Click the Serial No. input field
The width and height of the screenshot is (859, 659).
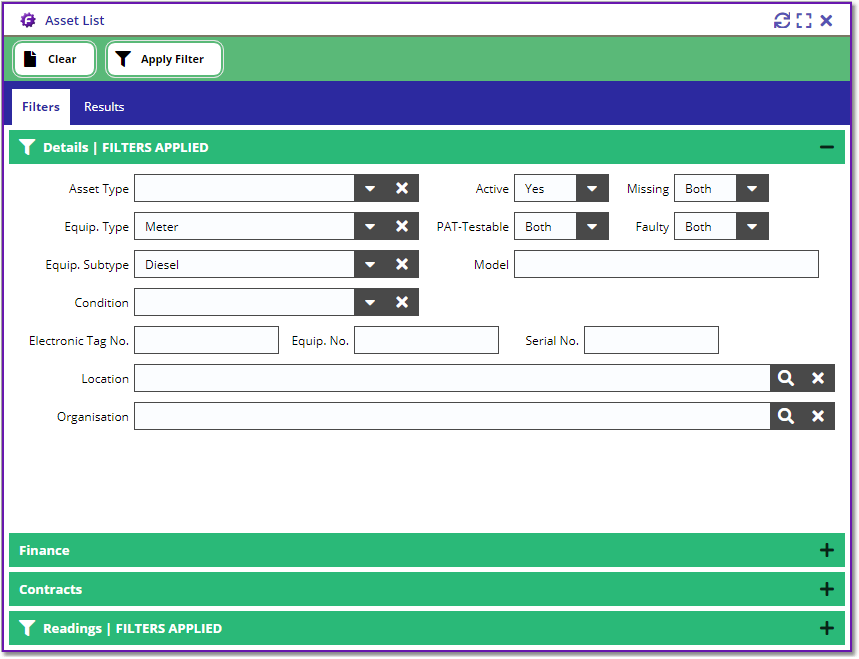(x=651, y=340)
